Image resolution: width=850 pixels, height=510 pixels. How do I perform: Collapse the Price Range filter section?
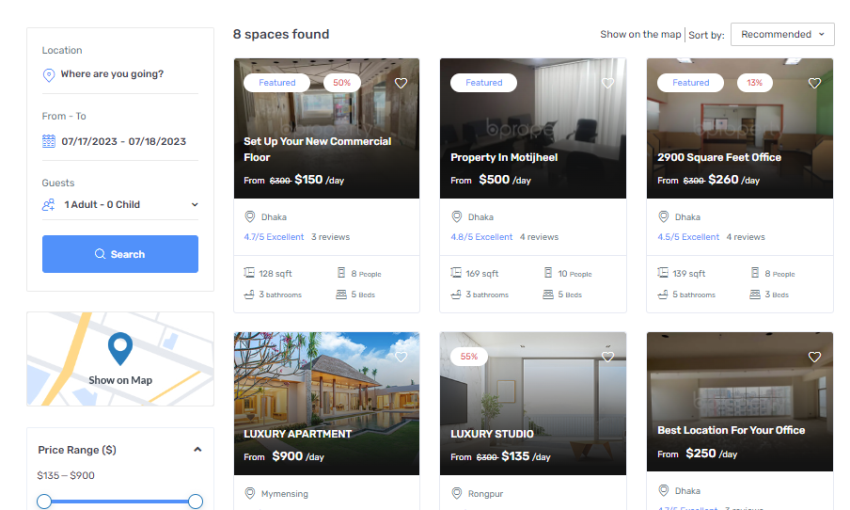[197, 450]
